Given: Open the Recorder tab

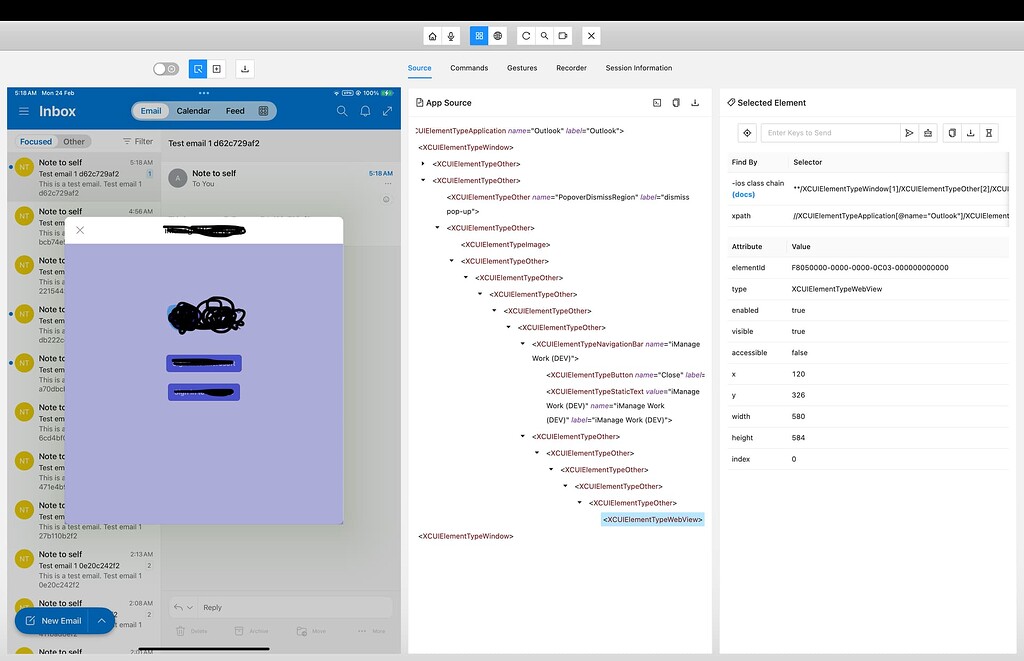Looking at the screenshot, I should coord(571,68).
